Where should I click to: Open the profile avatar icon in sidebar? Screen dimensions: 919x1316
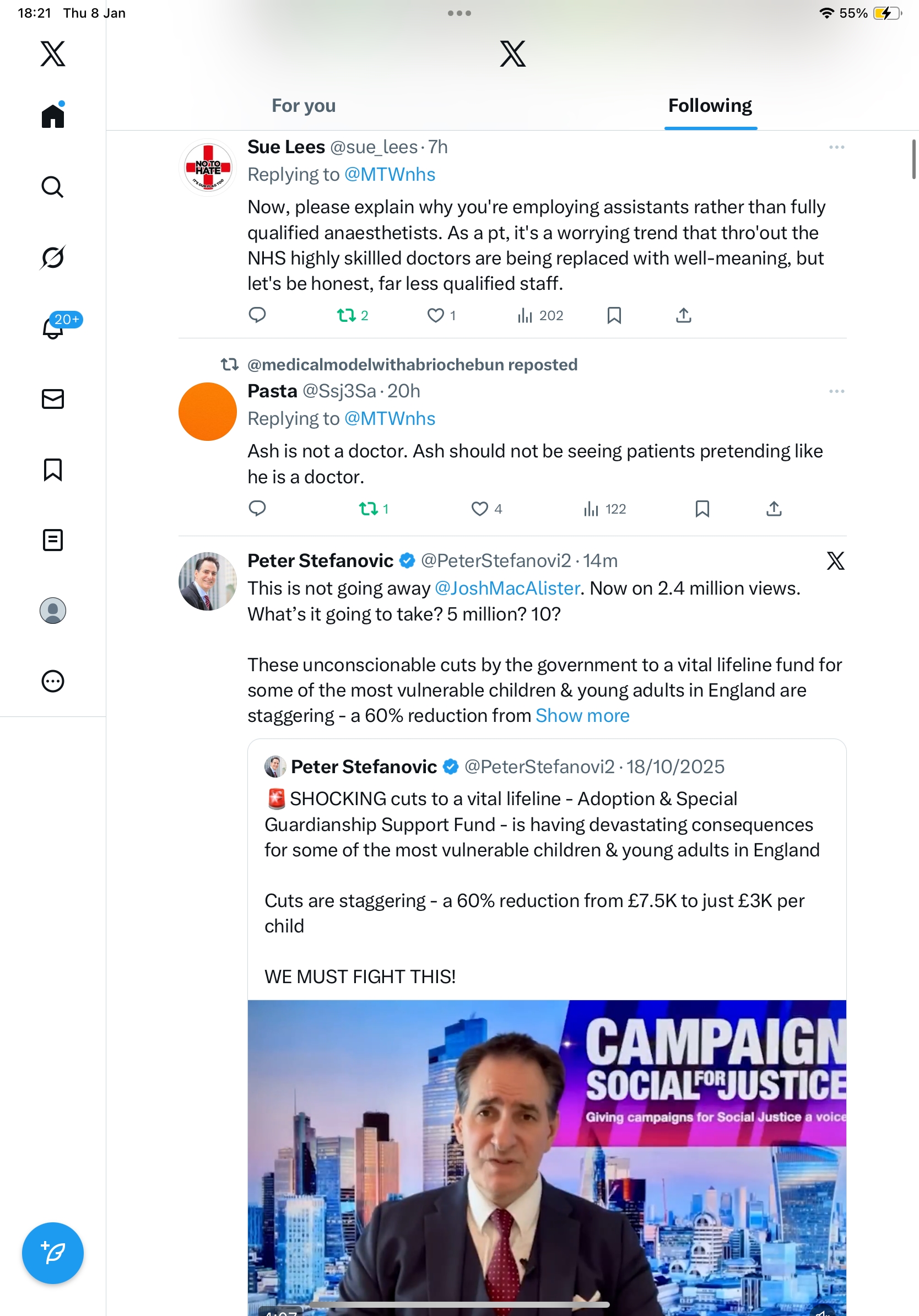coord(53,611)
